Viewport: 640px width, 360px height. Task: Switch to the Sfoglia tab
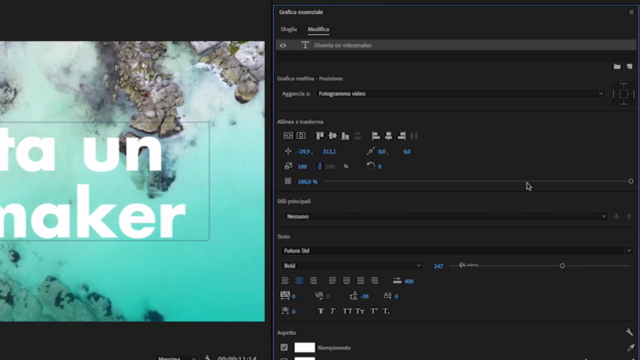click(289, 29)
